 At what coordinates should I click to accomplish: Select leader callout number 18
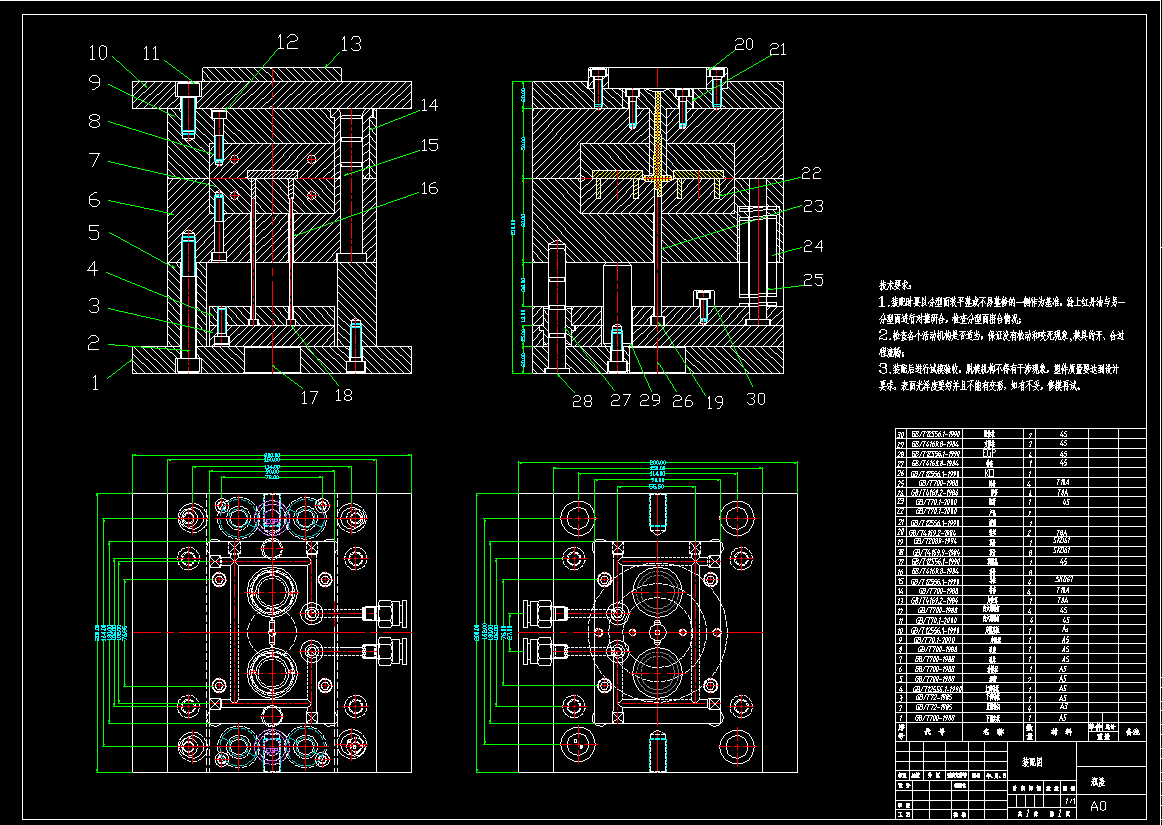344,395
